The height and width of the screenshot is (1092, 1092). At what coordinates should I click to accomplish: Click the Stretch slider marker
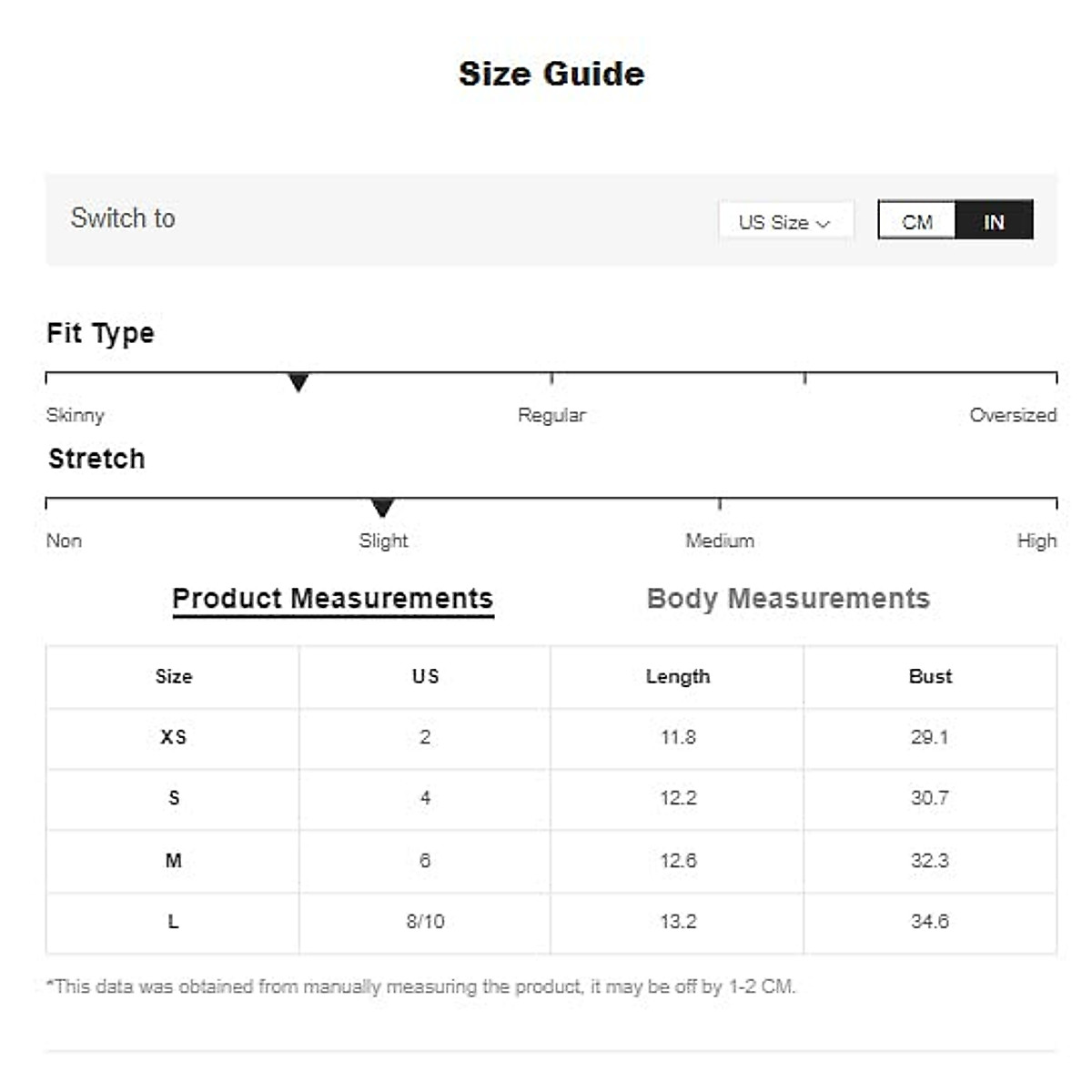(382, 508)
